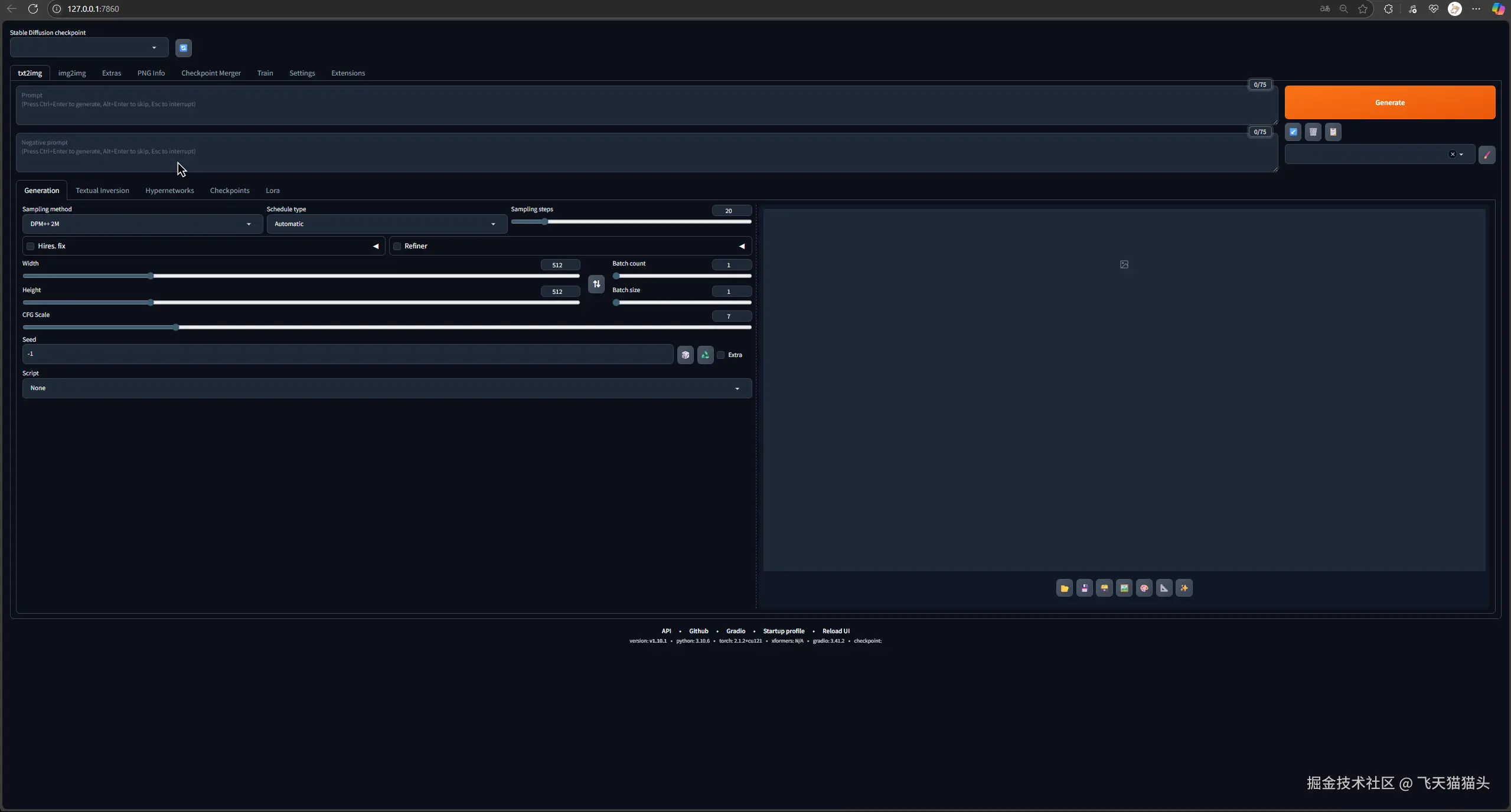
Task: Open the style editor paintbrush icon
Action: pos(1487,155)
